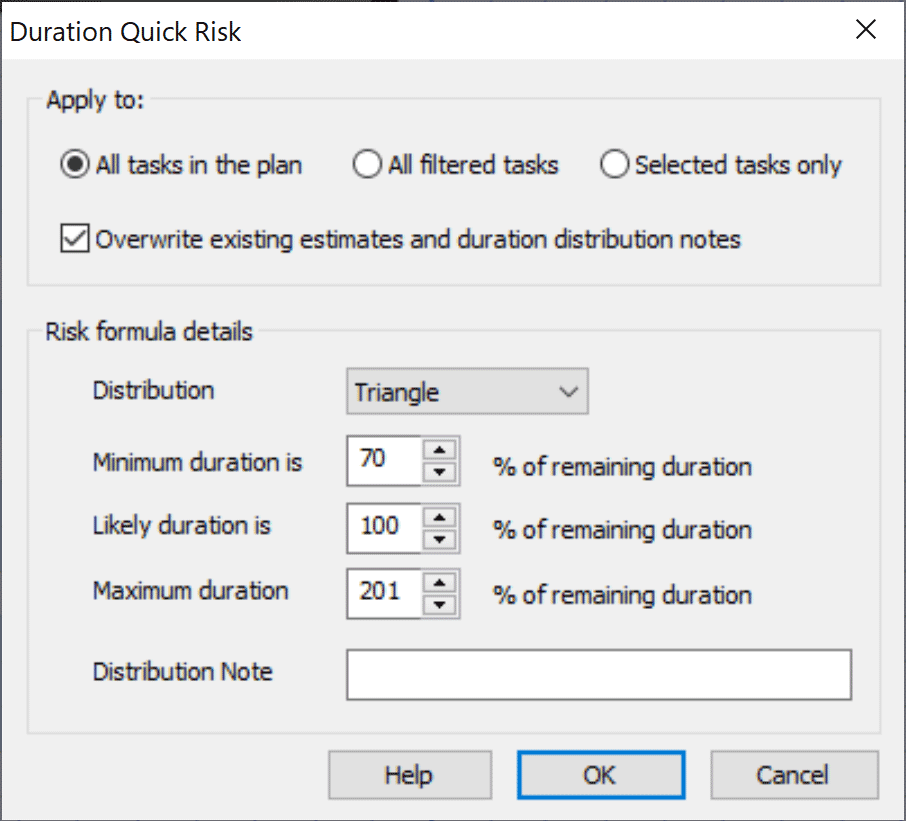Viewport: 906px width, 821px height.
Task: Close the Duration Quick Risk dialog
Action: coord(865,30)
